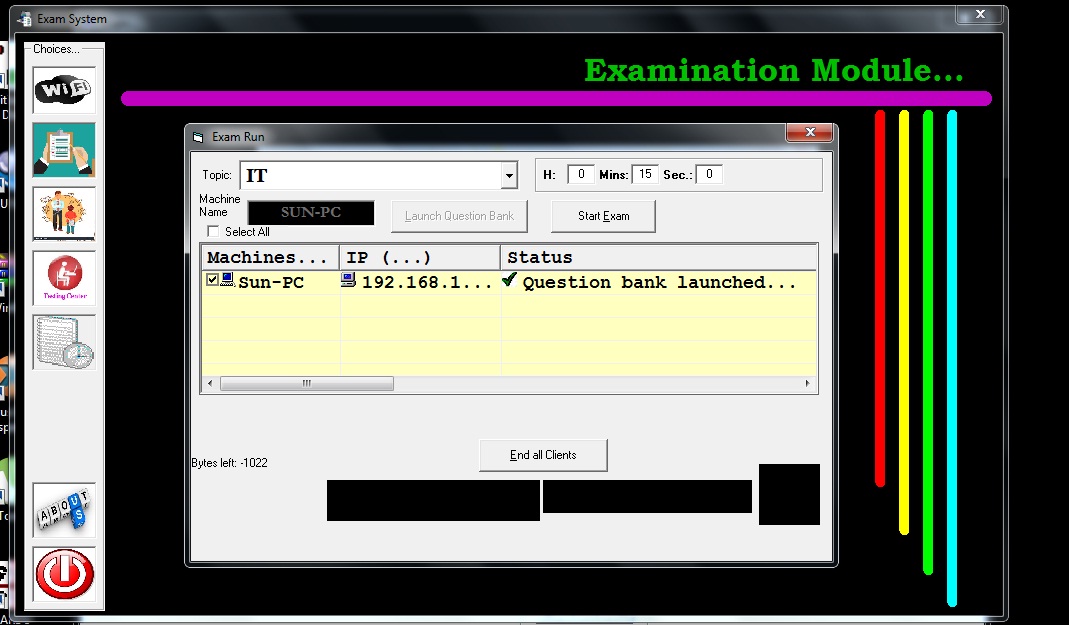Click the Sec. input field

[709, 174]
